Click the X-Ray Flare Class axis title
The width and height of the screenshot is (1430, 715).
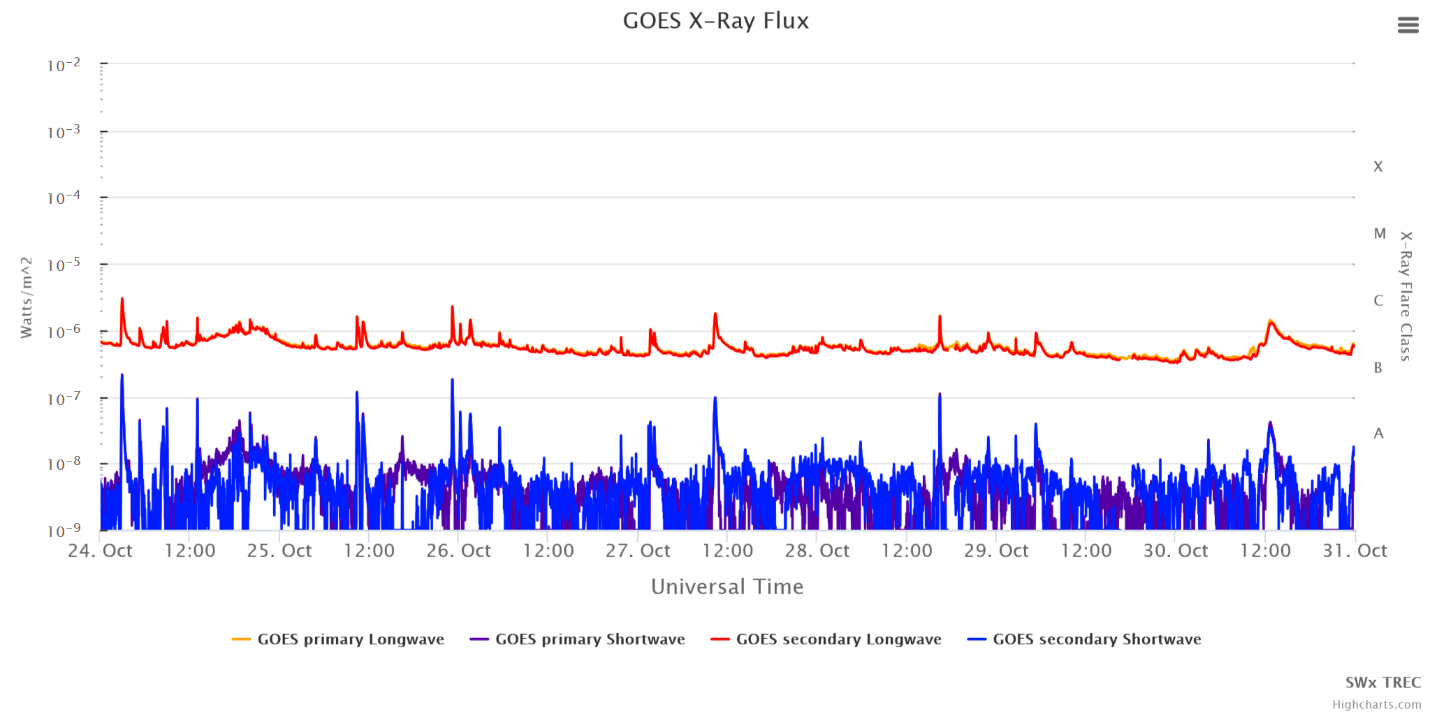(1406, 296)
